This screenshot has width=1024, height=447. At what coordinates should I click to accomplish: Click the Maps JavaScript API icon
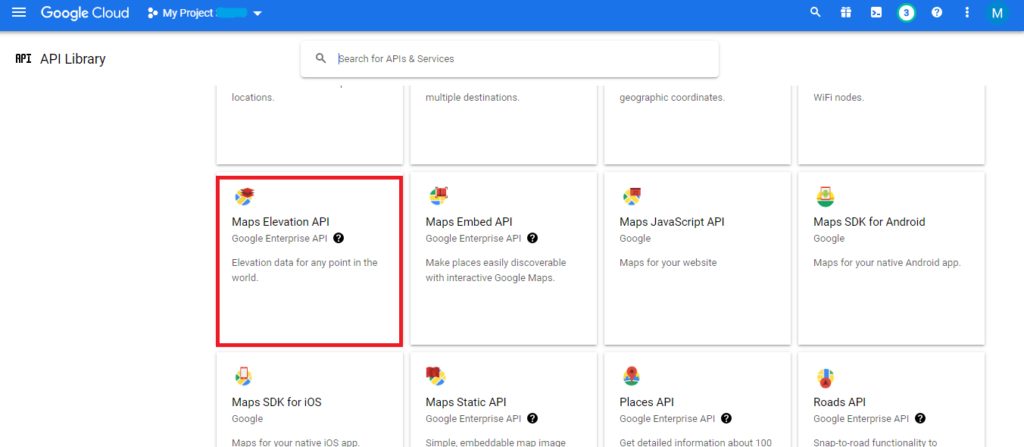tap(632, 195)
